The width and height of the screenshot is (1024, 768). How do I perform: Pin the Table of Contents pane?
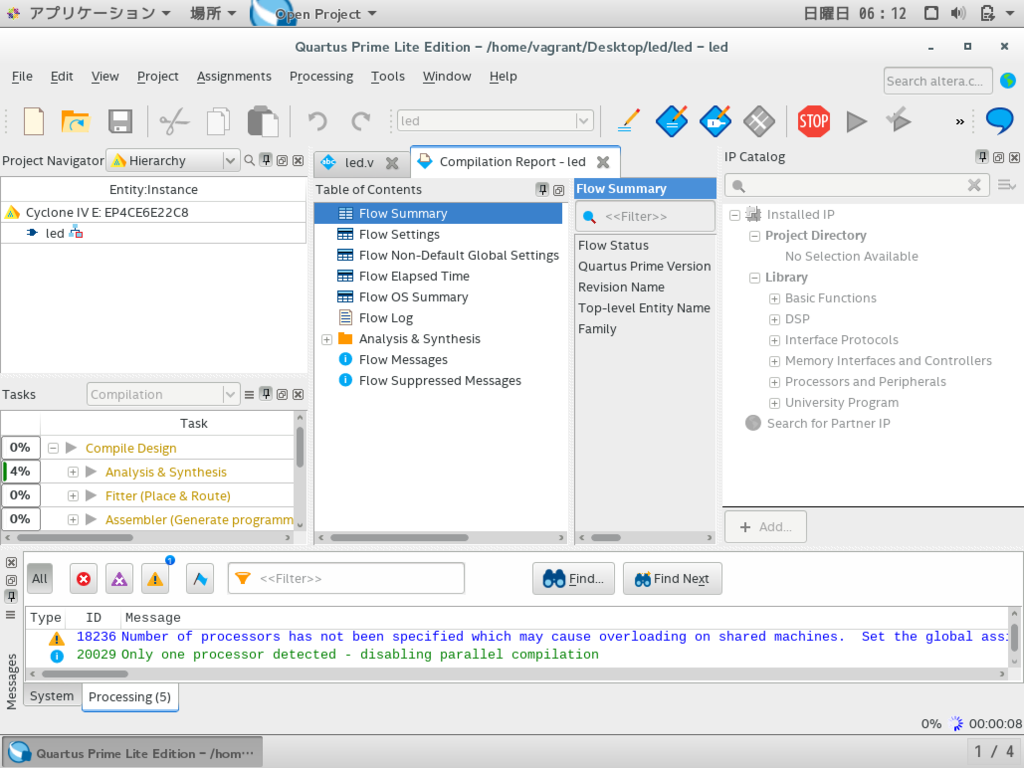point(542,189)
